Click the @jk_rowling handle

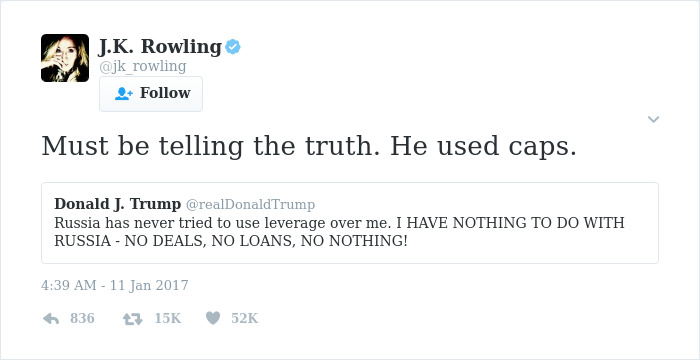142,67
